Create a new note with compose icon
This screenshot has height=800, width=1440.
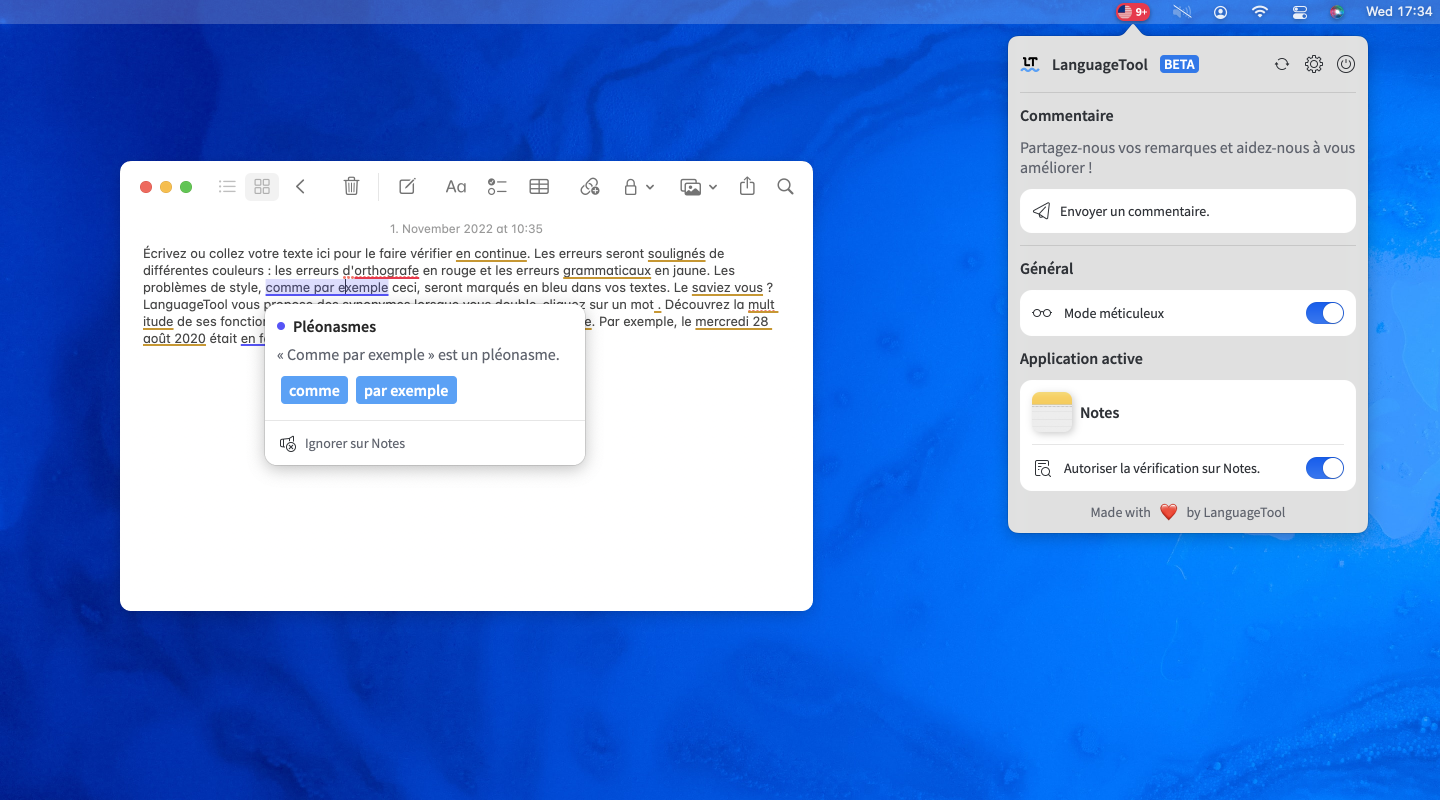(x=407, y=187)
